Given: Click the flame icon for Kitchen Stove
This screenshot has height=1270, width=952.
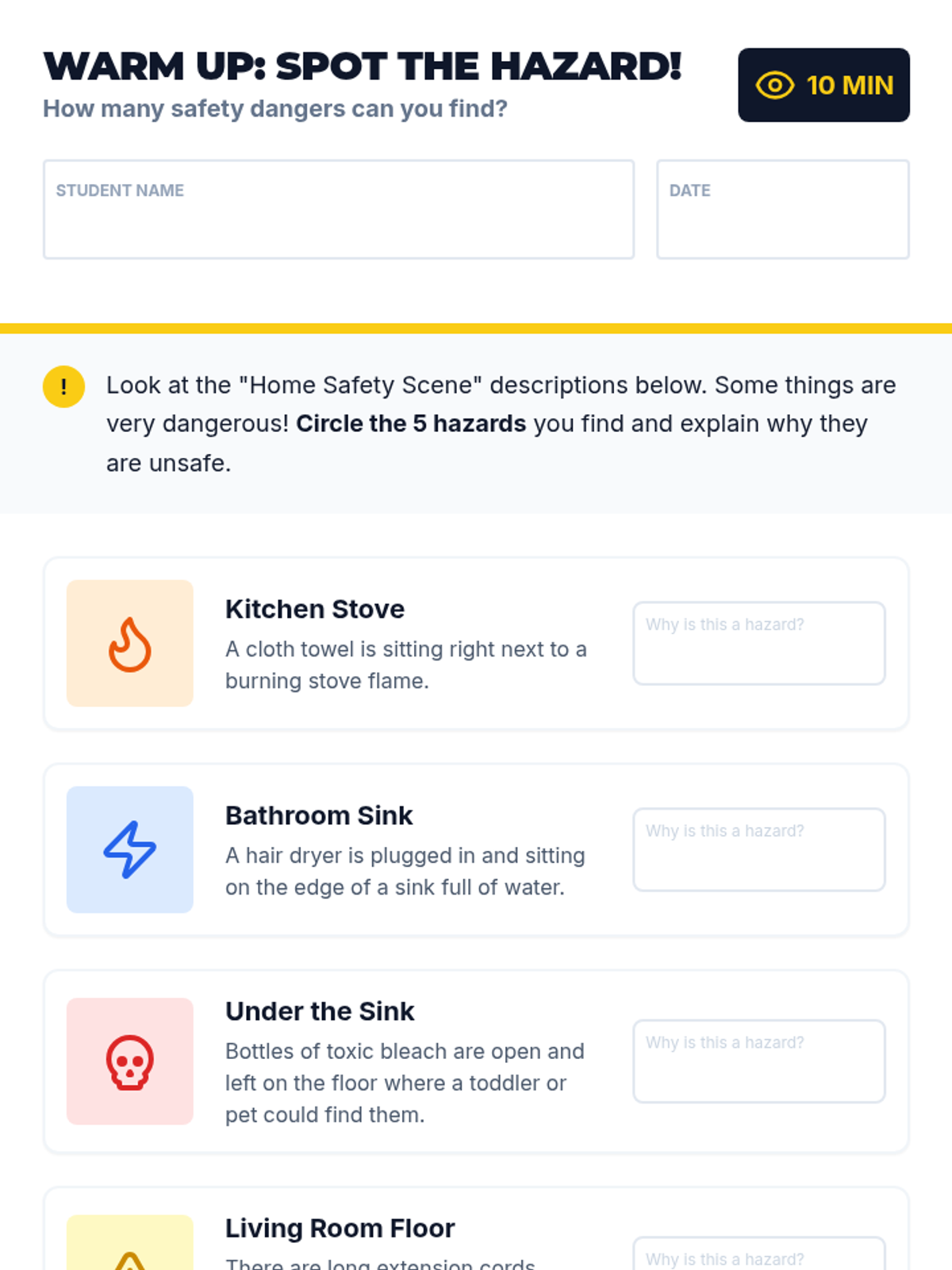Looking at the screenshot, I should click(x=129, y=644).
